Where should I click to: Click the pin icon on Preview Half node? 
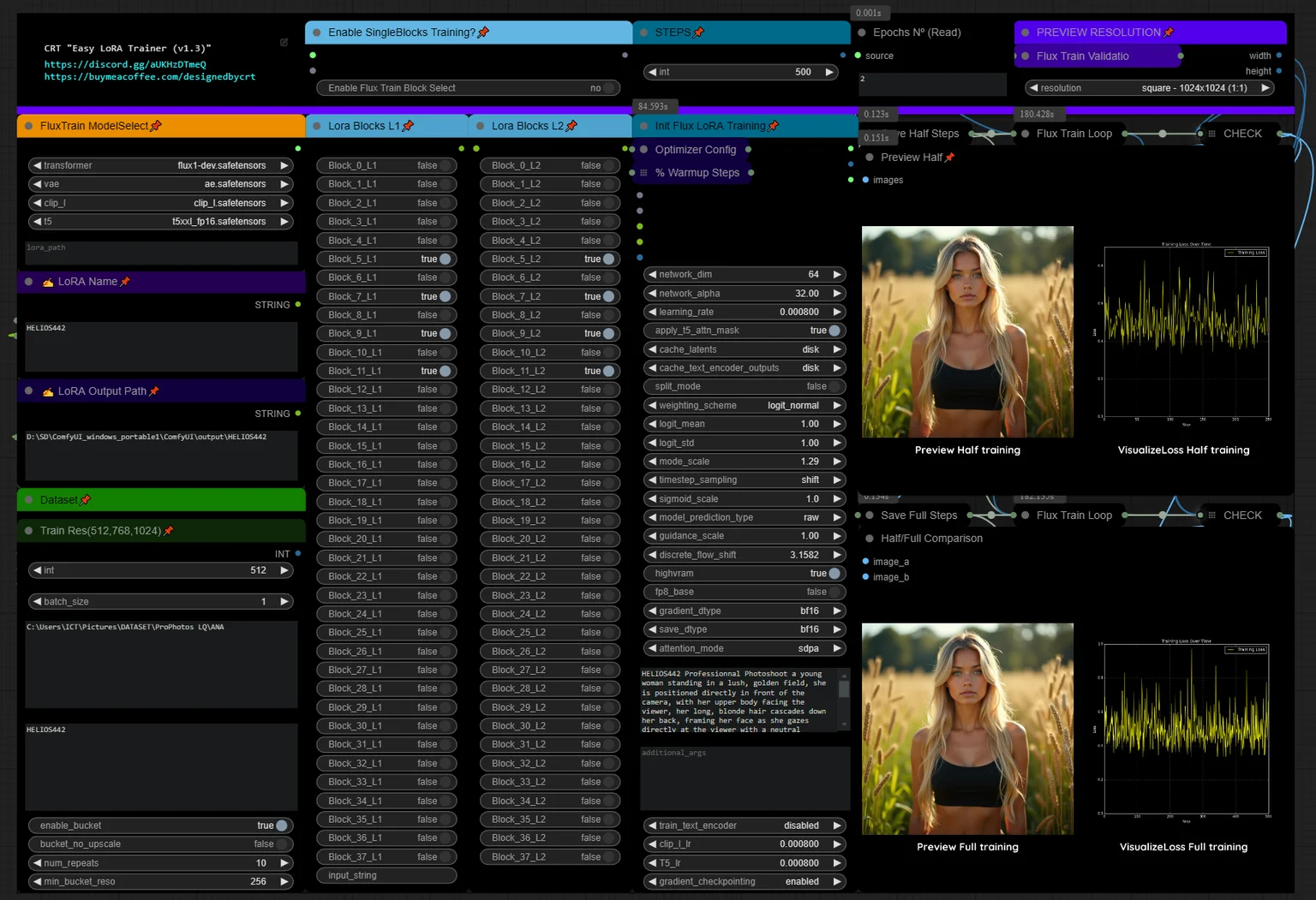pyautogui.click(x=949, y=158)
